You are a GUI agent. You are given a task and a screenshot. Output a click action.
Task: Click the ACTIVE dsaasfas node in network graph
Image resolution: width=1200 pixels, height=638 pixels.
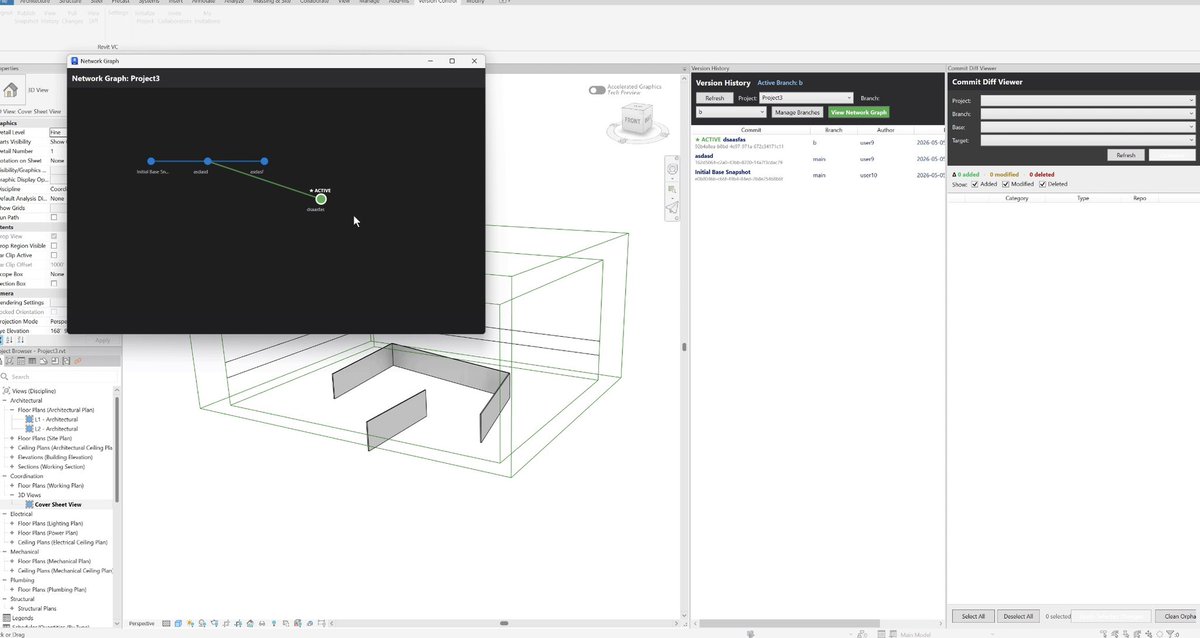[321, 199]
